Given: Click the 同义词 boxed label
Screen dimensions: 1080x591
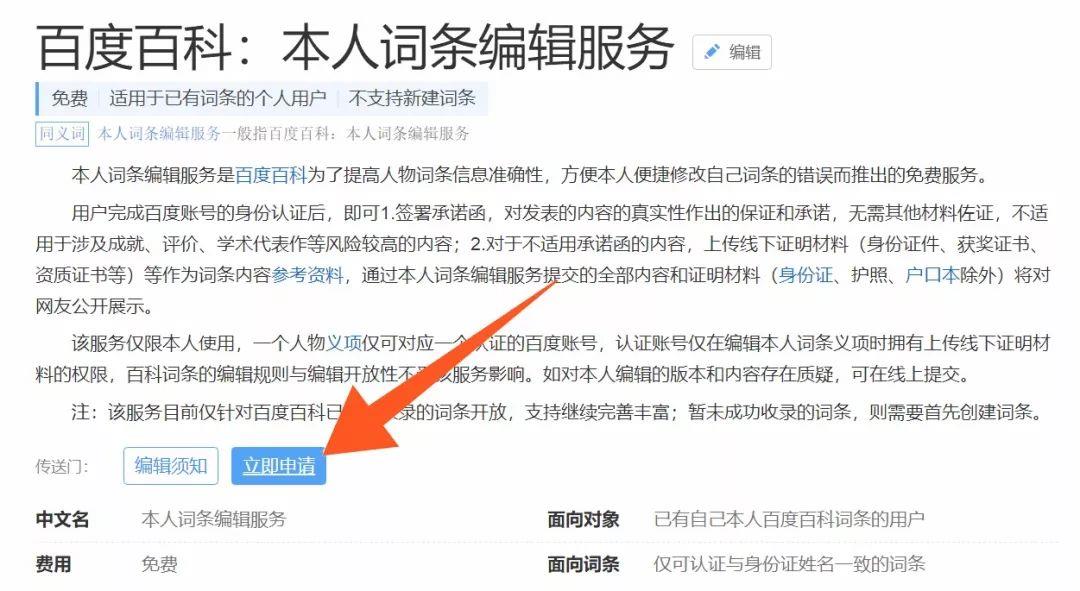Looking at the screenshot, I should pyautogui.click(x=63, y=134).
